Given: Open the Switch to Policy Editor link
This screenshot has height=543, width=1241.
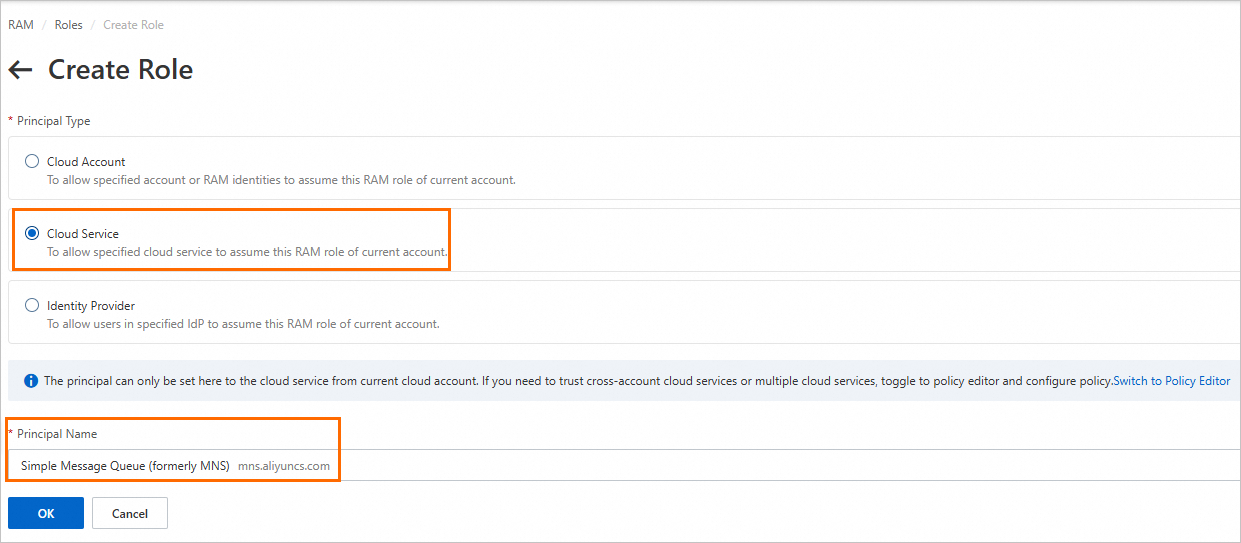Looking at the screenshot, I should pyautogui.click(x=1171, y=381).
